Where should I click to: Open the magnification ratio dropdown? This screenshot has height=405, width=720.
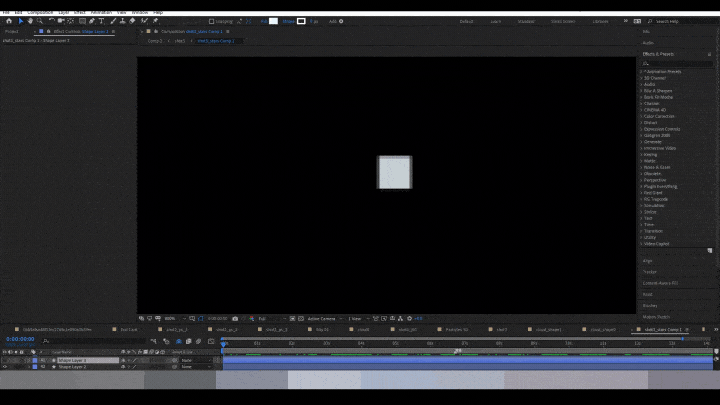[x=175, y=319]
